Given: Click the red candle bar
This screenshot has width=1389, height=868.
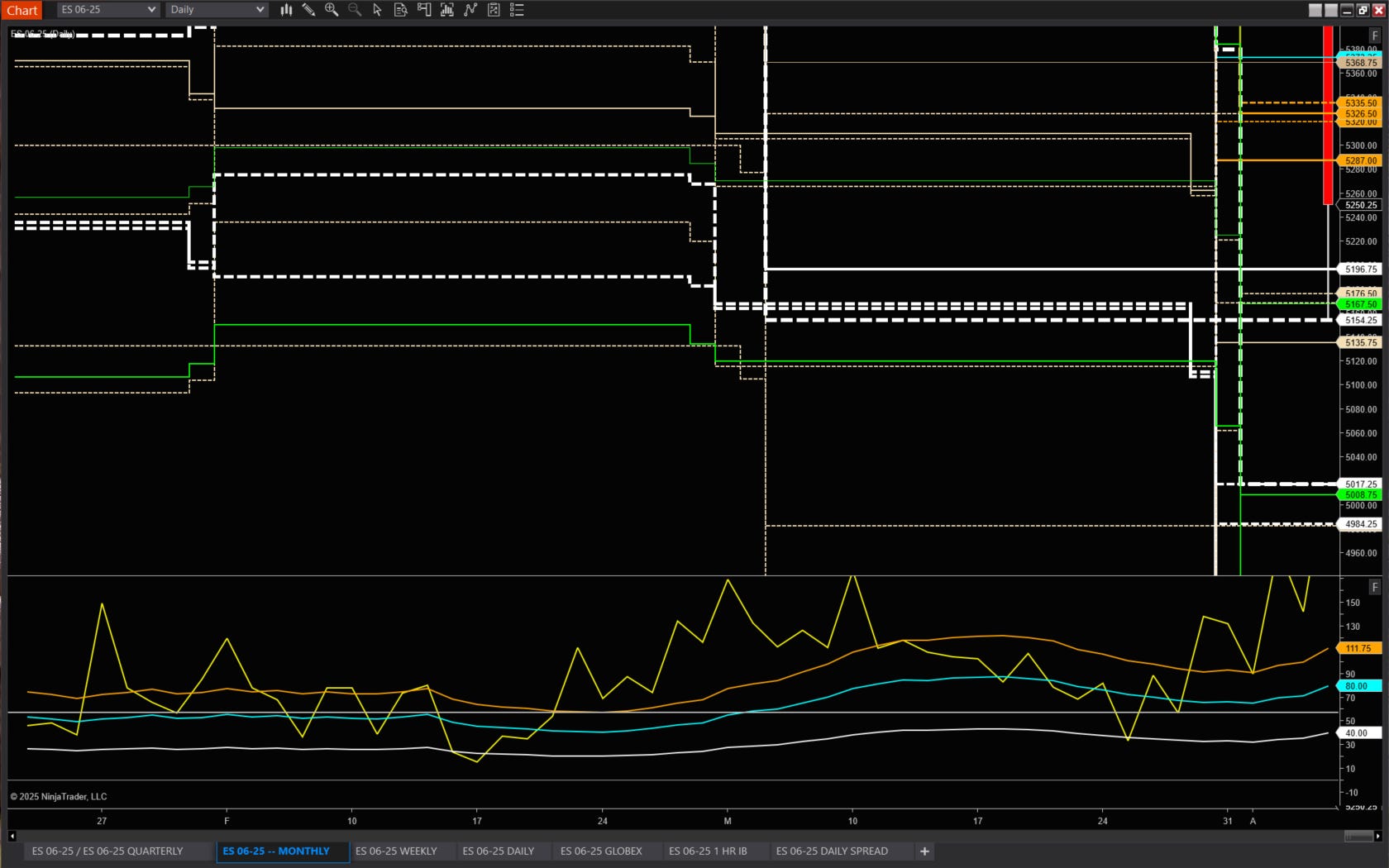Looking at the screenshot, I should 1328,115.
